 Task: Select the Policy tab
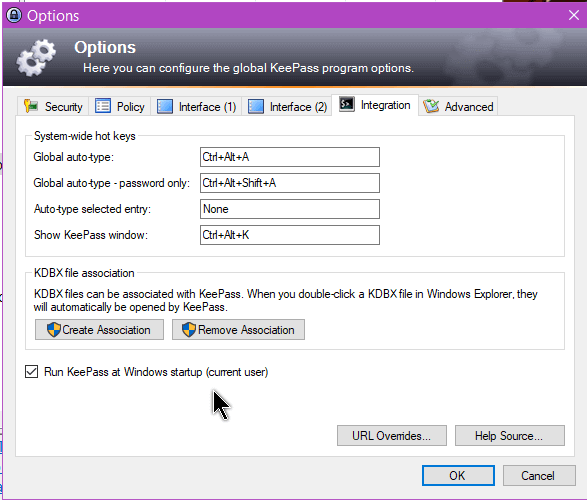[120, 107]
